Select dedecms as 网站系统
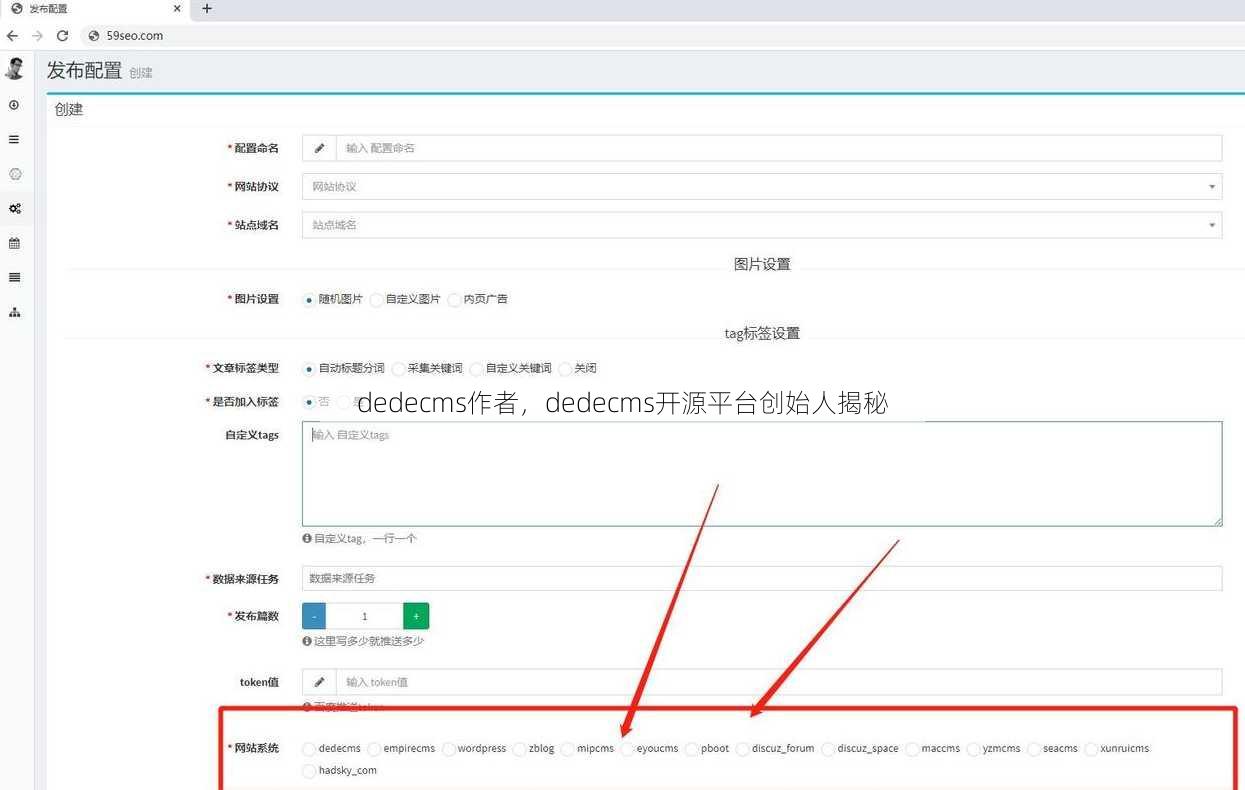Viewport: 1245px width, 790px height. pyautogui.click(x=309, y=749)
